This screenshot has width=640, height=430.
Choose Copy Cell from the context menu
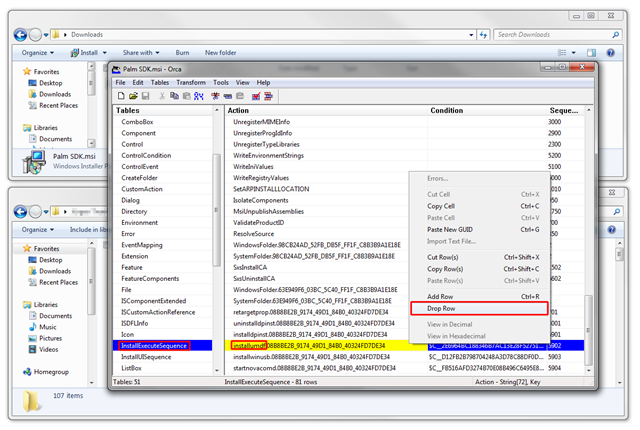(x=479, y=206)
